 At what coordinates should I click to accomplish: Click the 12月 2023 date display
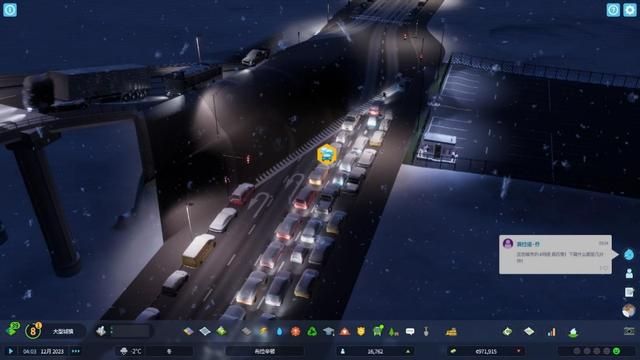(x=52, y=351)
